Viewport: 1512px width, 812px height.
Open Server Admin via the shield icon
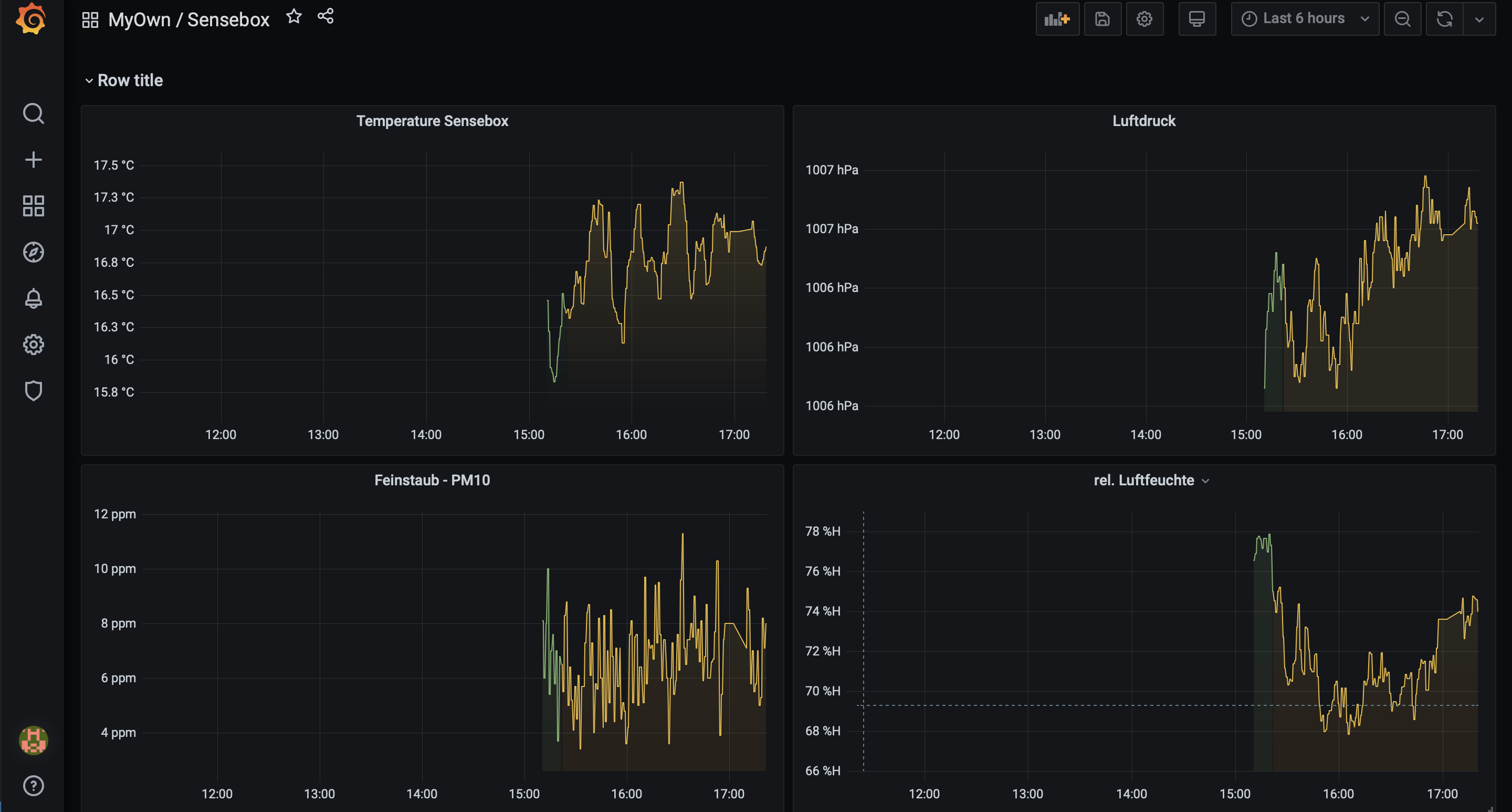[34, 390]
